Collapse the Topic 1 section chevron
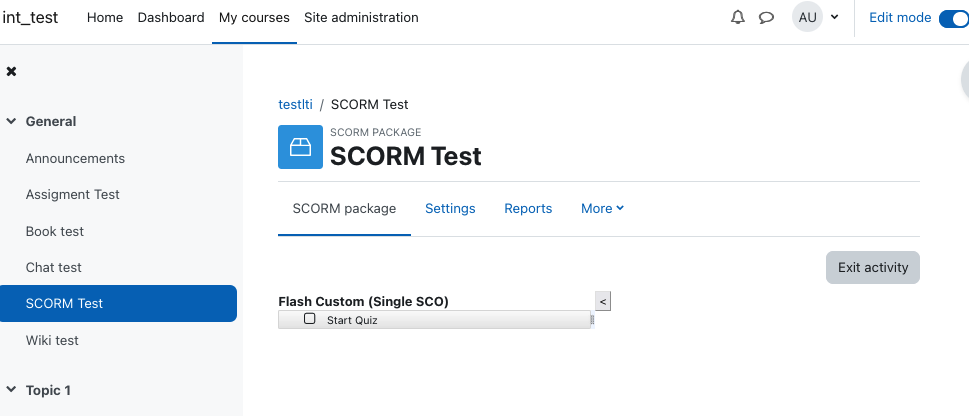Image resolution: width=969 pixels, height=416 pixels. click(11, 389)
